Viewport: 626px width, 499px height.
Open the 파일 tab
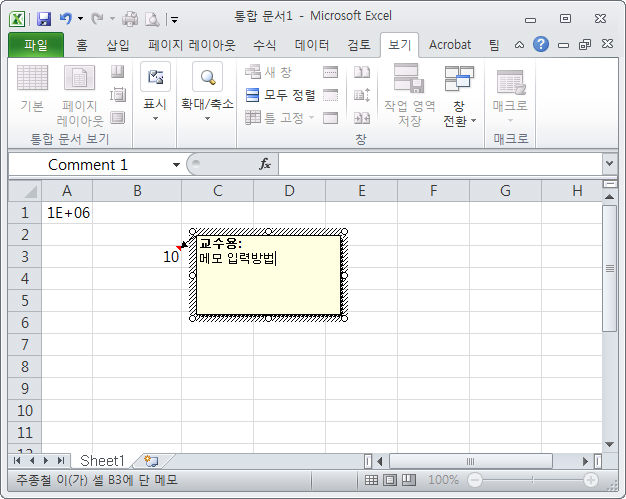point(36,45)
